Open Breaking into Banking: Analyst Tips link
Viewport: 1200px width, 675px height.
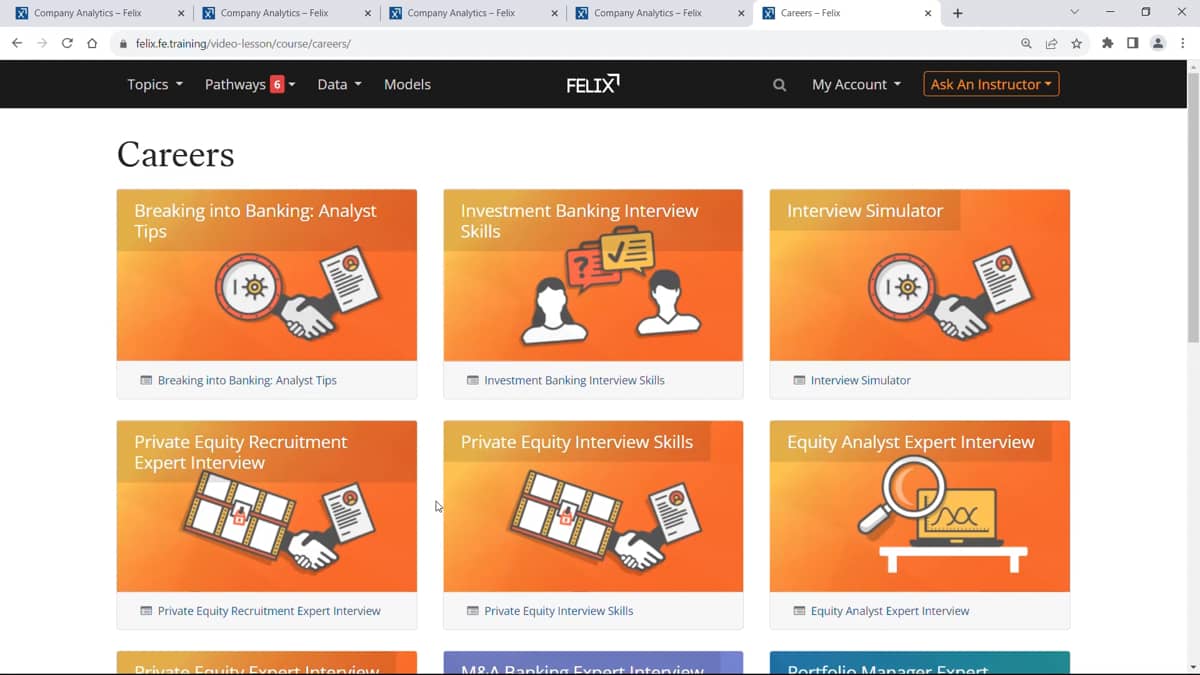coord(247,380)
